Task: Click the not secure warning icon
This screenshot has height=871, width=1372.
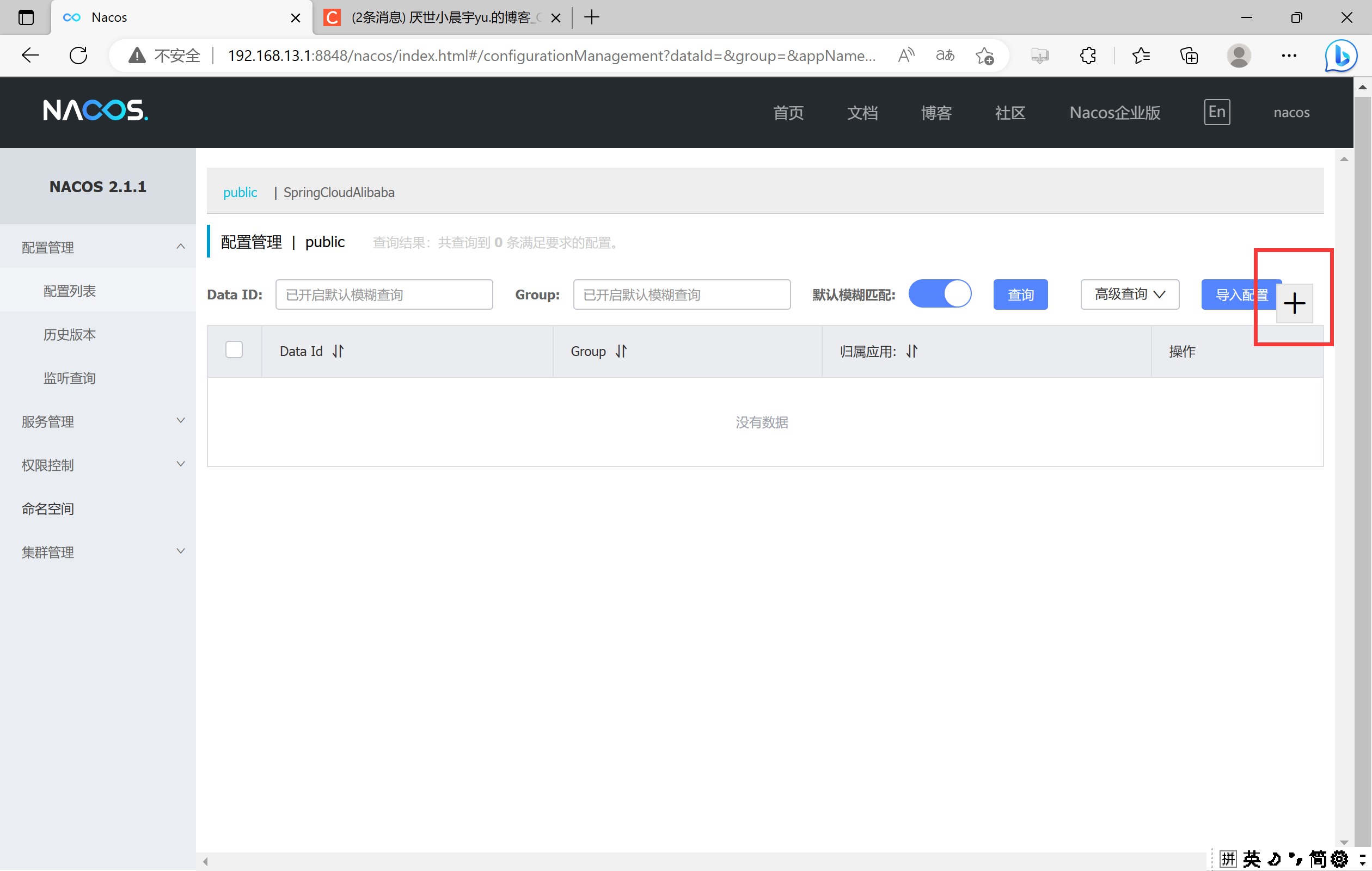Action: tap(137, 56)
